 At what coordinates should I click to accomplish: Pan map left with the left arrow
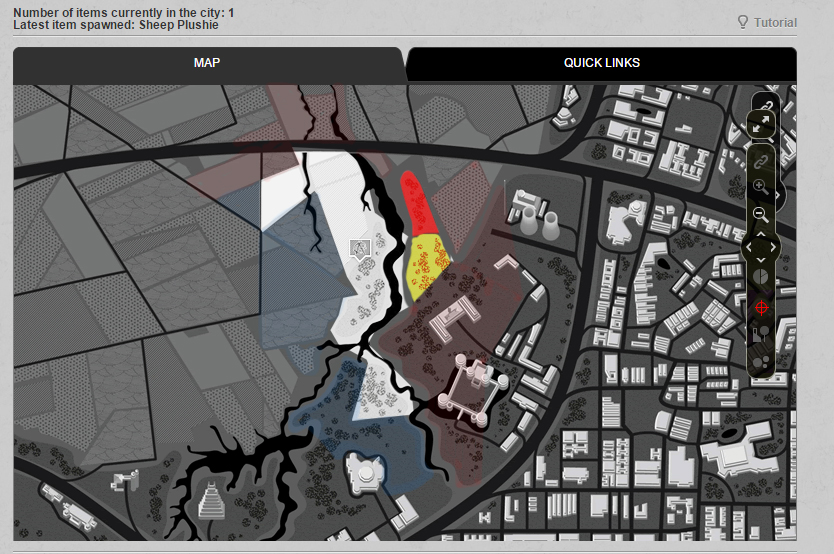point(749,247)
